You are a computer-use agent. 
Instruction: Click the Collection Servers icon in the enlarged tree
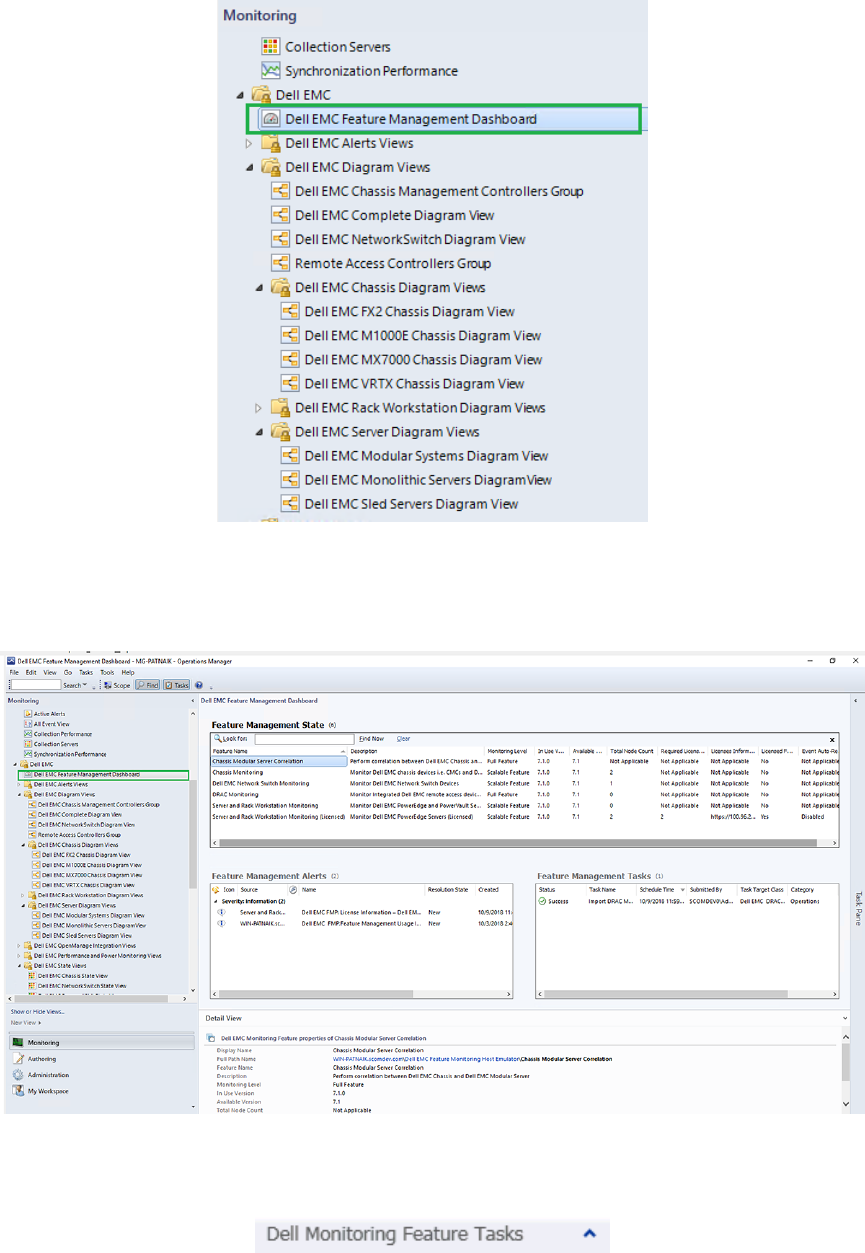pyautogui.click(x=270, y=47)
